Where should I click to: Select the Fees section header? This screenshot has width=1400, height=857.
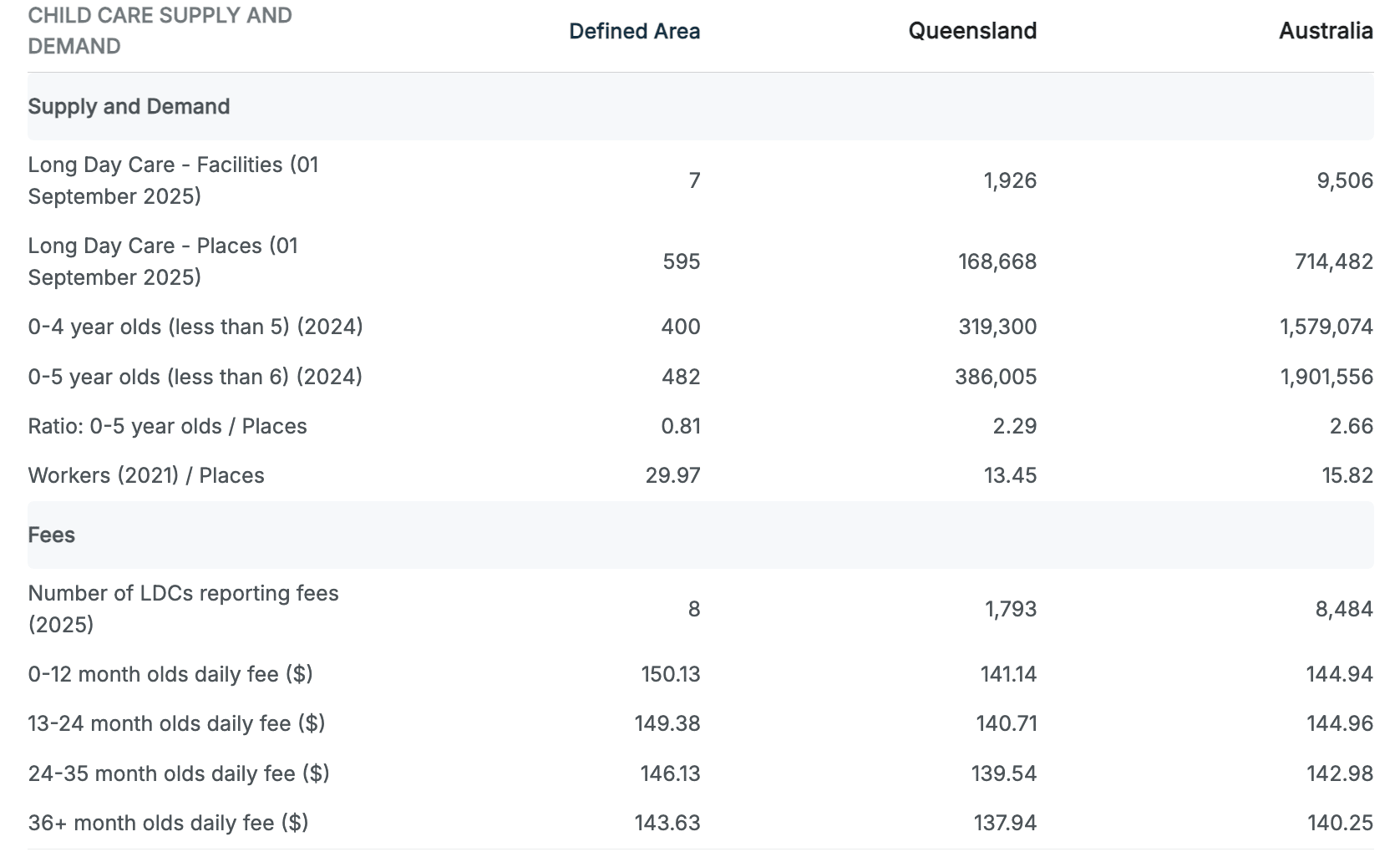(52, 535)
